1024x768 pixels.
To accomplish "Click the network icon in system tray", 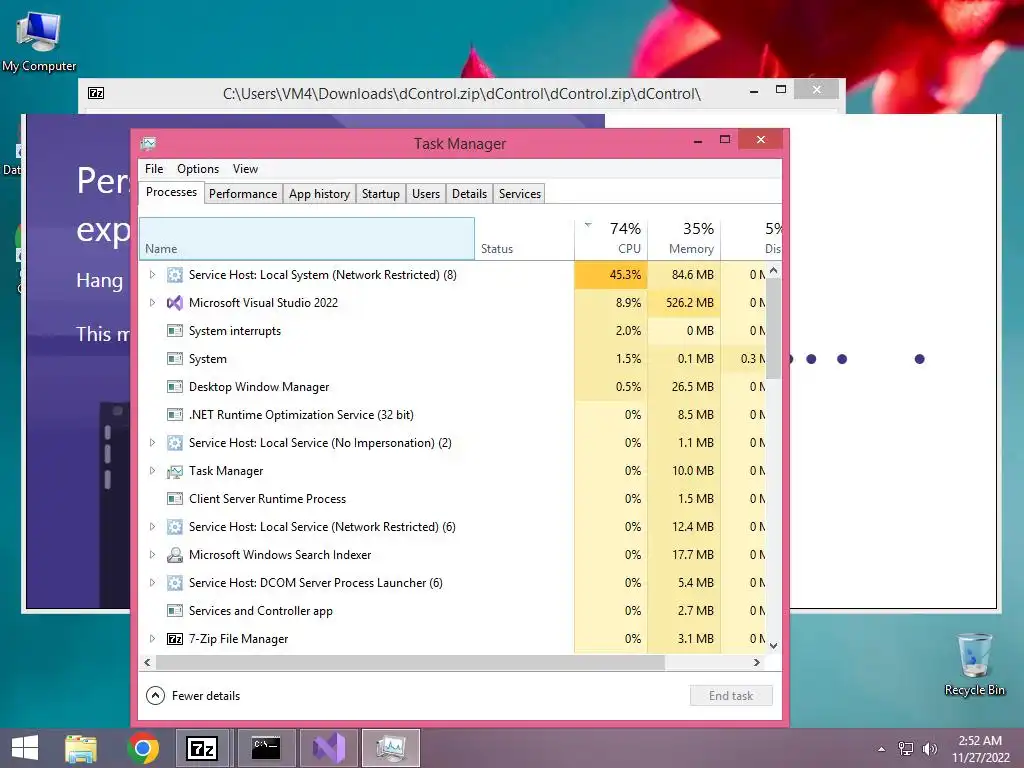I will (906, 749).
